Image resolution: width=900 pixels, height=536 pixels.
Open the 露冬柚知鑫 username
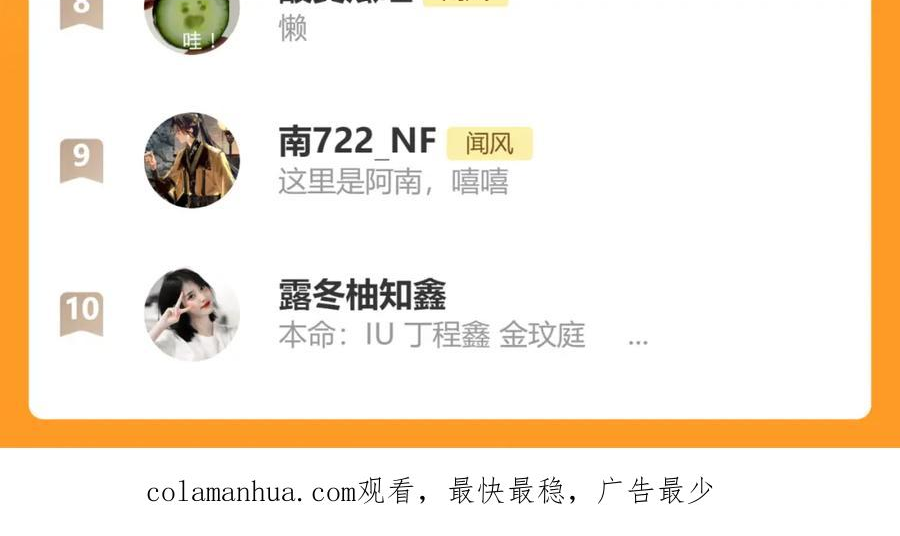362,295
